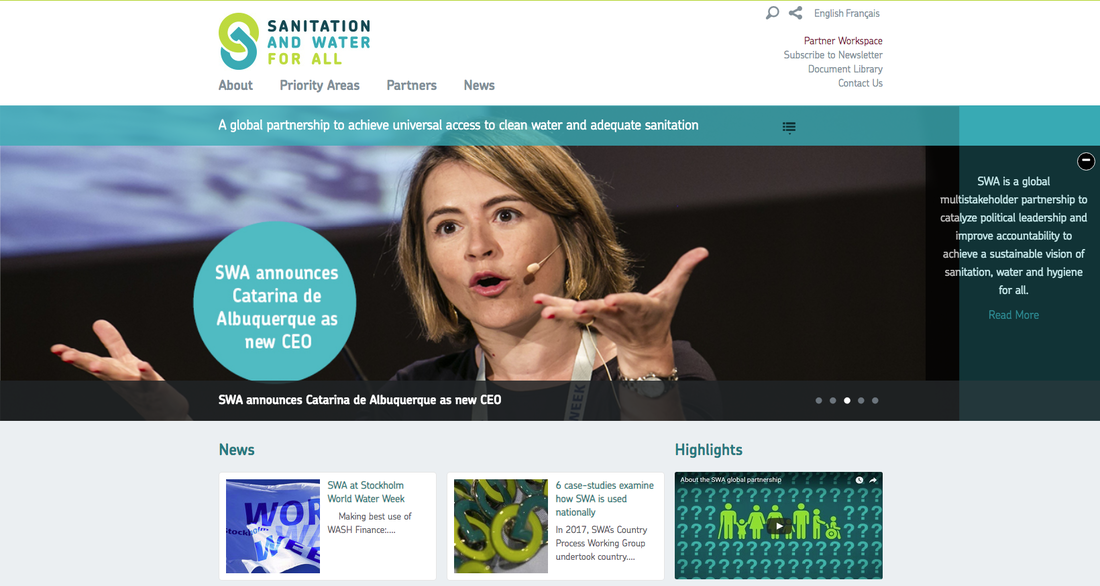This screenshot has width=1100, height=586.
Task: Click Read More in the SWA panel
Action: coord(1013,315)
